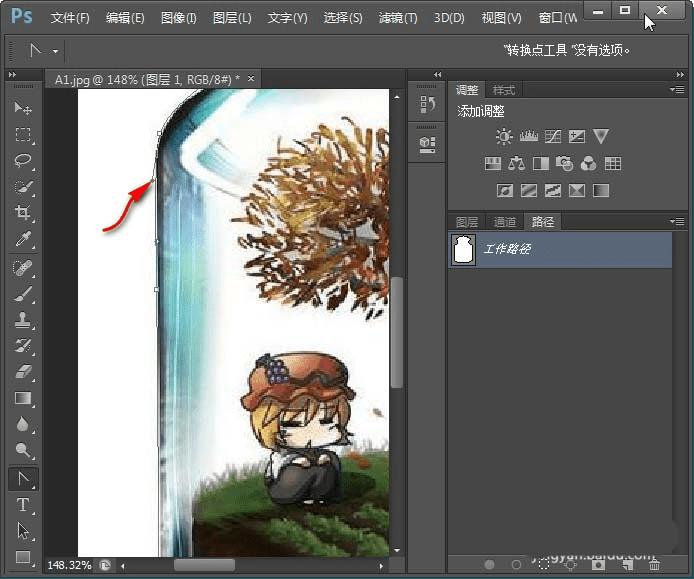Open the tool preset picker dropdown
This screenshot has width=694, height=579.
55,50
